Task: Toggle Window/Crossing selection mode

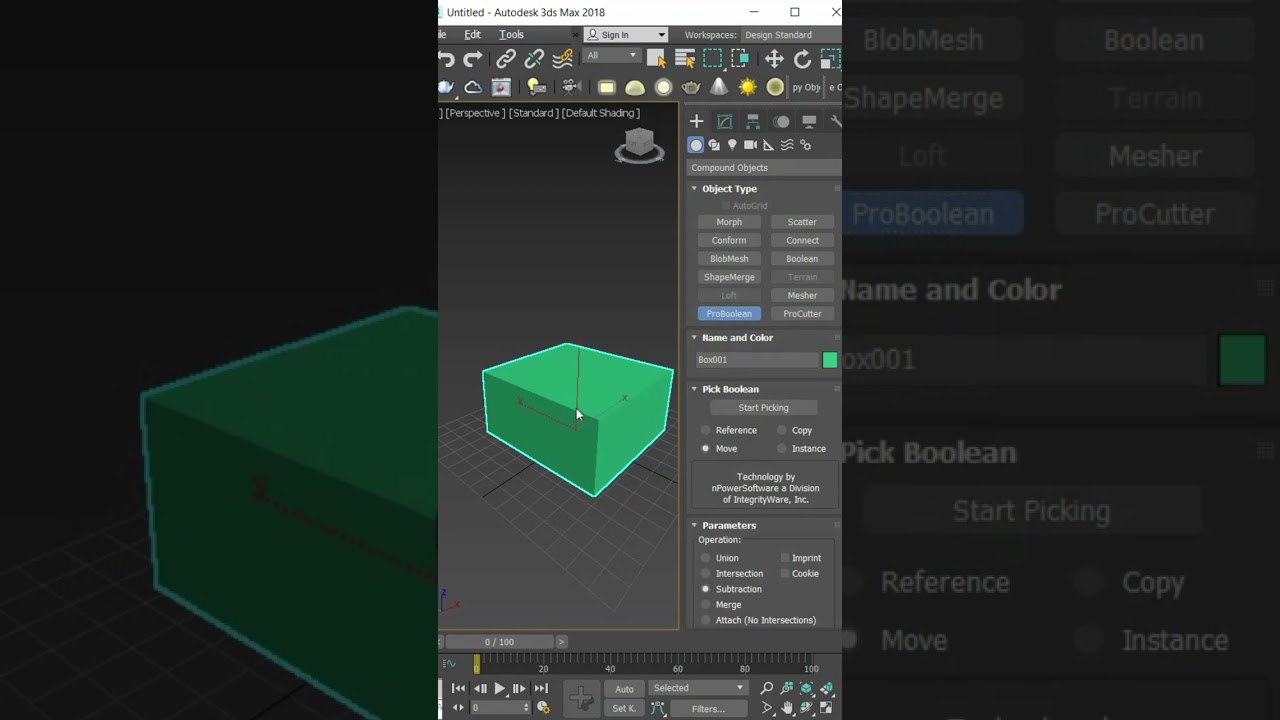Action: click(739, 59)
